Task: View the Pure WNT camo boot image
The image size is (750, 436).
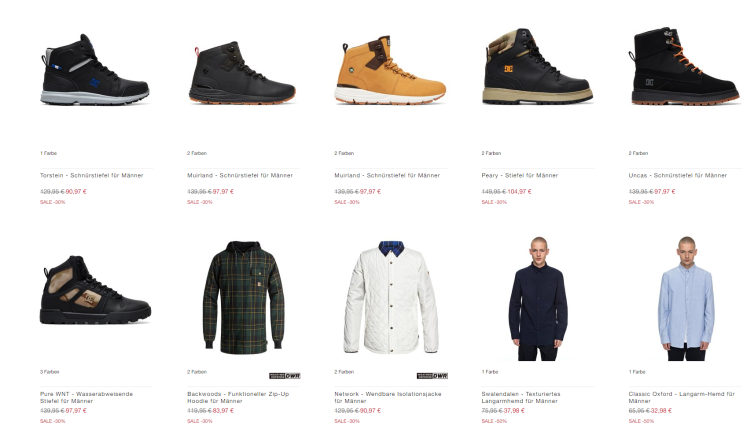Action: click(x=95, y=290)
